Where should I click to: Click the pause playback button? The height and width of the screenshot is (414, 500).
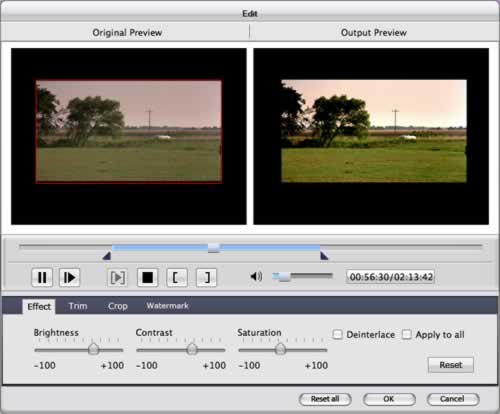42,277
